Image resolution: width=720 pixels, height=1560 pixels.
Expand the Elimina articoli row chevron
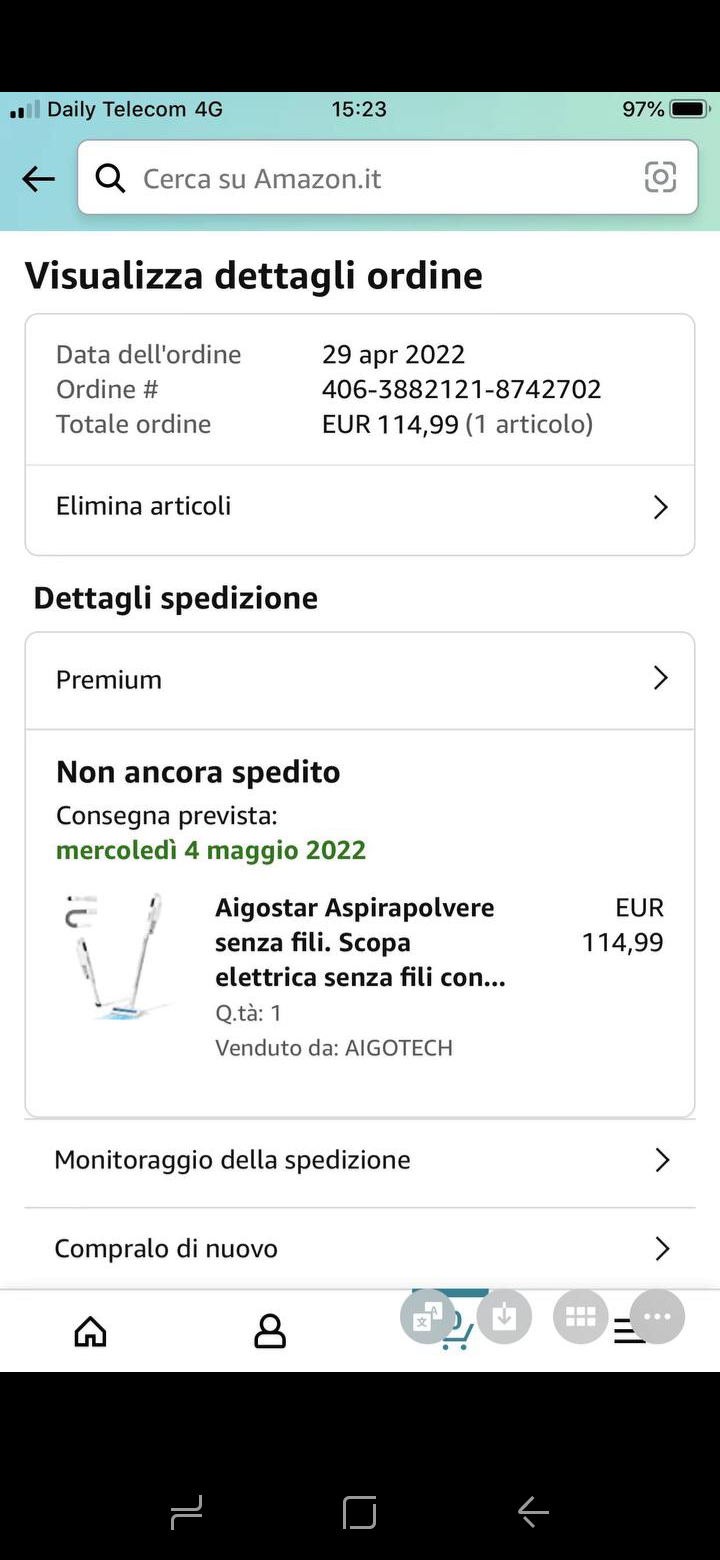point(660,507)
